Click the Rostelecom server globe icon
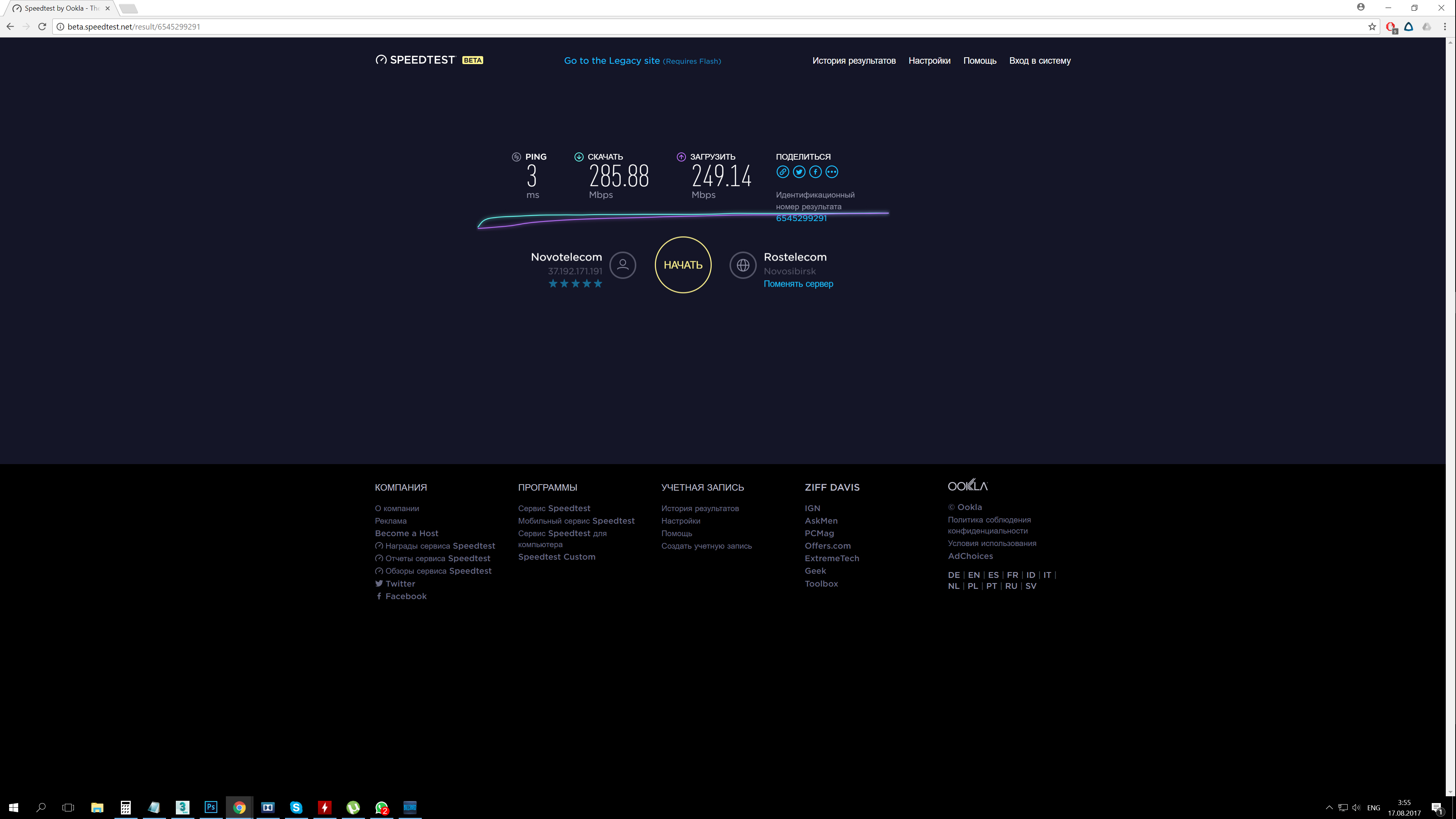This screenshot has width=1456, height=819. pyautogui.click(x=743, y=265)
